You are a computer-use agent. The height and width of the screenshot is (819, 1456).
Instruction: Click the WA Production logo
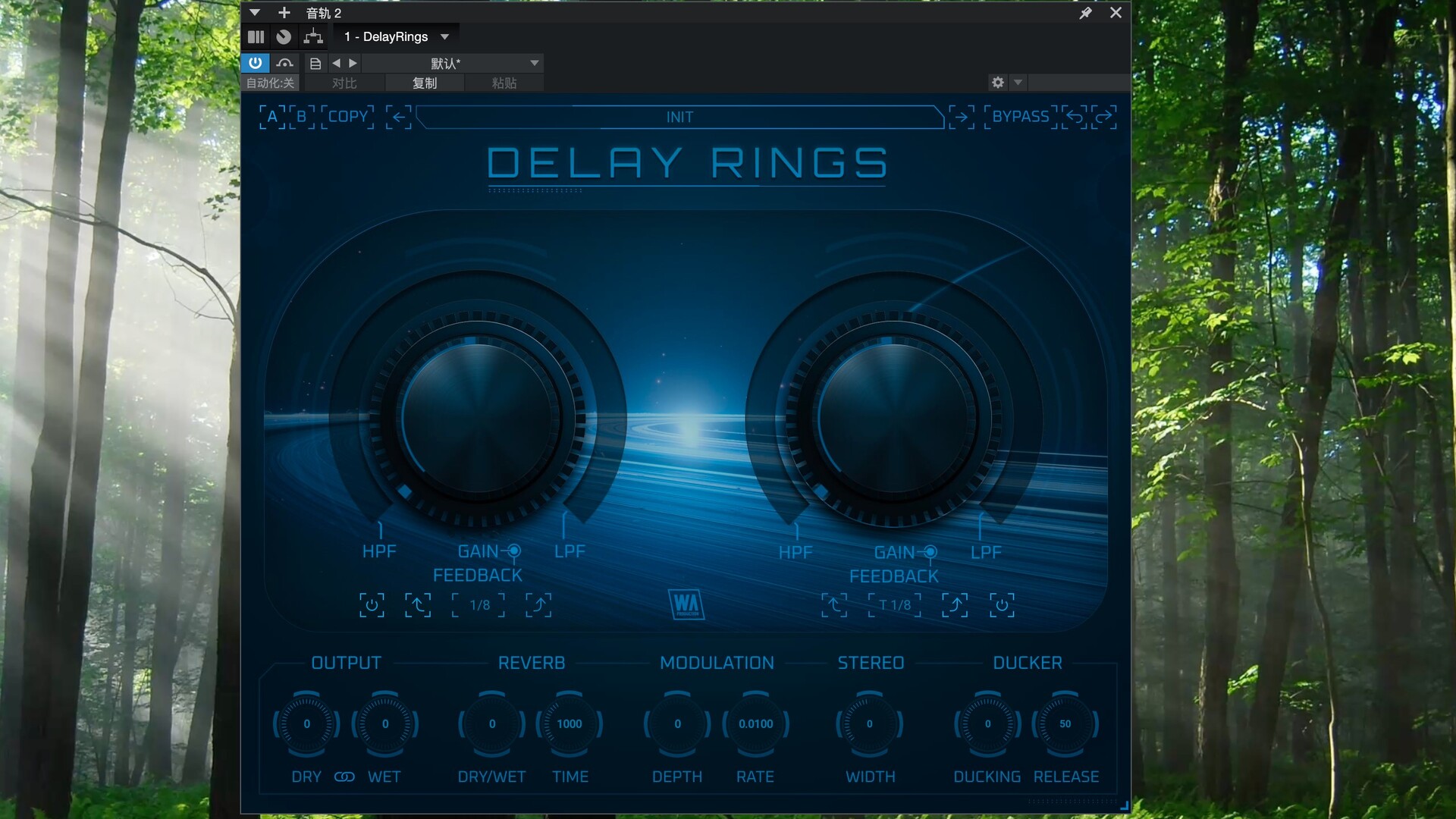click(x=686, y=604)
